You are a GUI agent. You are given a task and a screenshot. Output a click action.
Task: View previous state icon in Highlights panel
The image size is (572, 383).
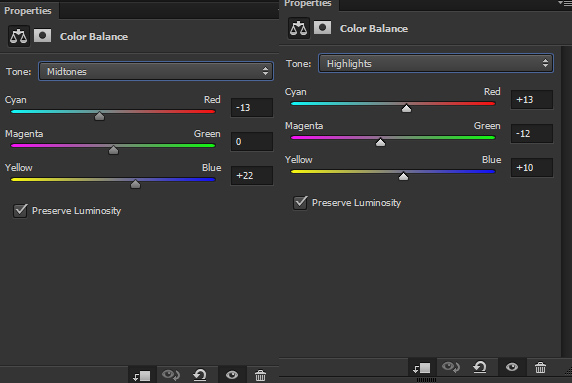coord(451,367)
